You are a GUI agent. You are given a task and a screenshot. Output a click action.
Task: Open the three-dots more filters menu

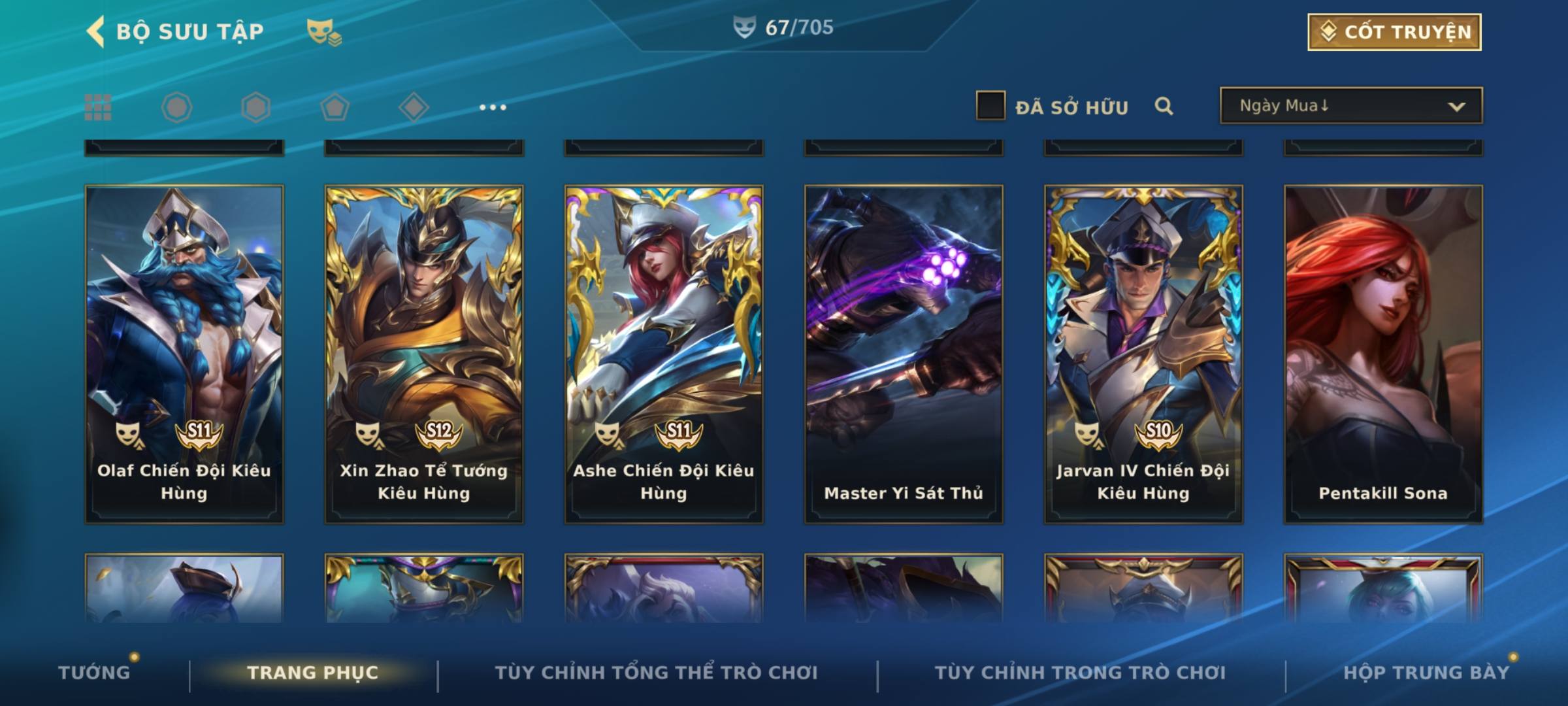[x=493, y=107]
